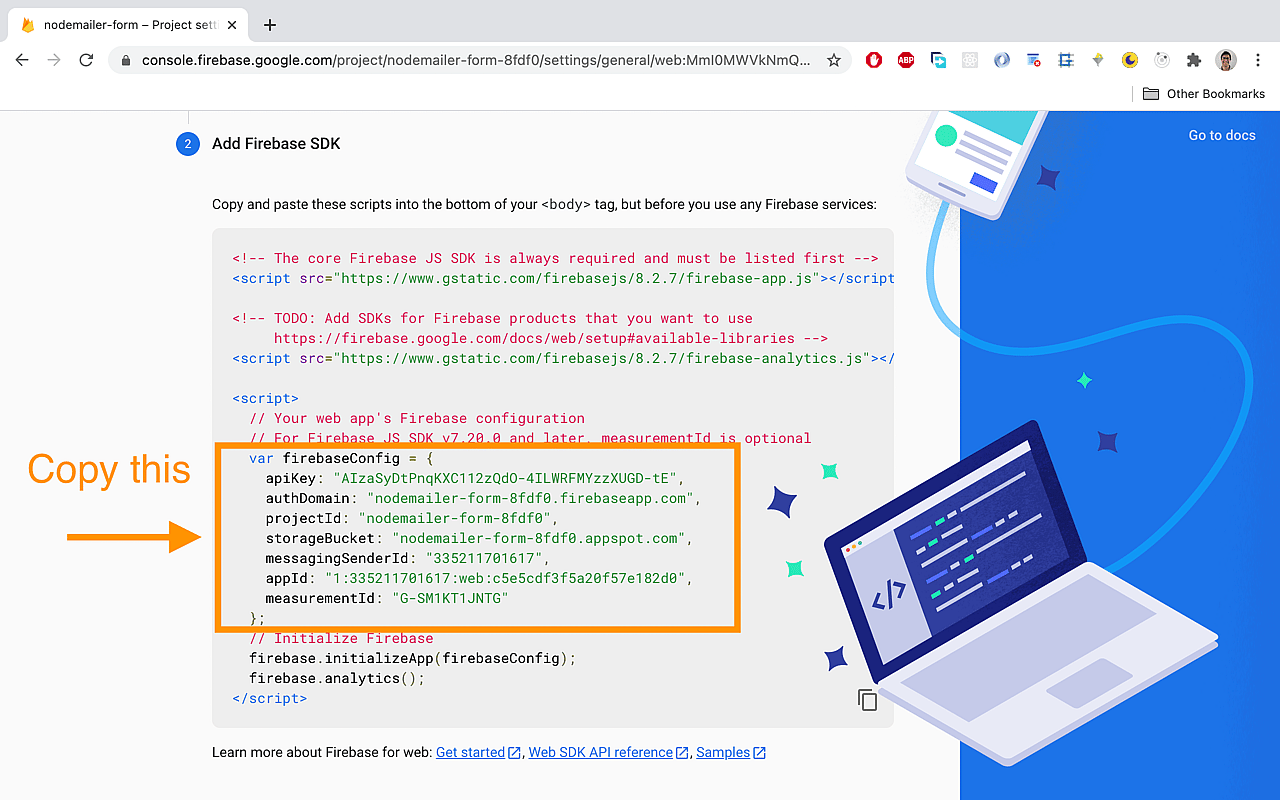Click the Go to docs link

pos(1221,135)
